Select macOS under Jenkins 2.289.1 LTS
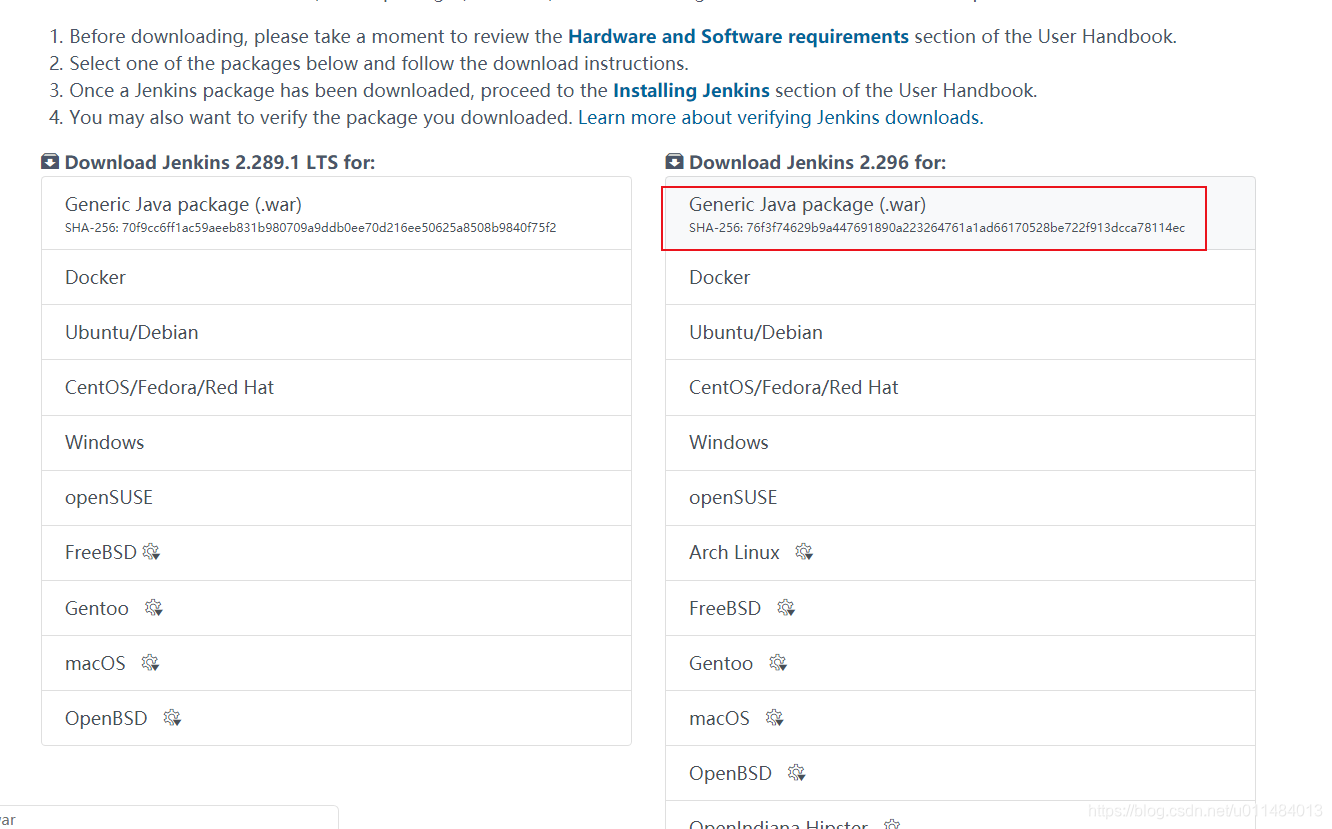1332x829 pixels. point(336,663)
